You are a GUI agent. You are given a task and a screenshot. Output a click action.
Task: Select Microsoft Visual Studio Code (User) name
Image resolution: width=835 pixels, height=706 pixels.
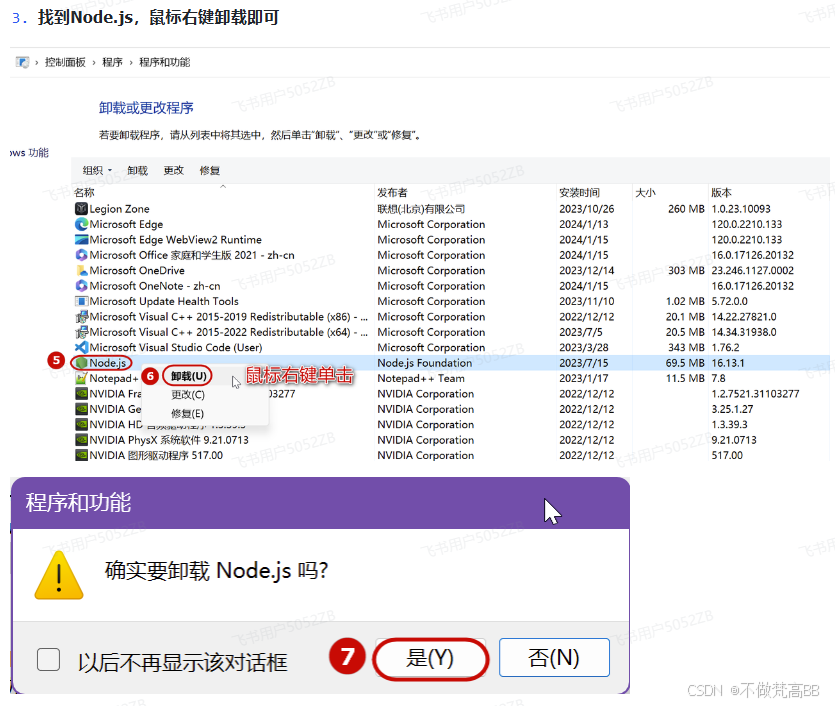(x=176, y=348)
